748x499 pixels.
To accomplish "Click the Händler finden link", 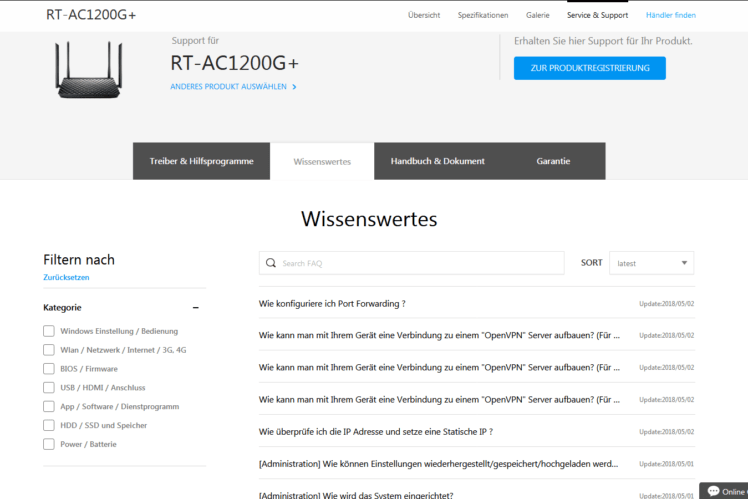I will tap(671, 15).
